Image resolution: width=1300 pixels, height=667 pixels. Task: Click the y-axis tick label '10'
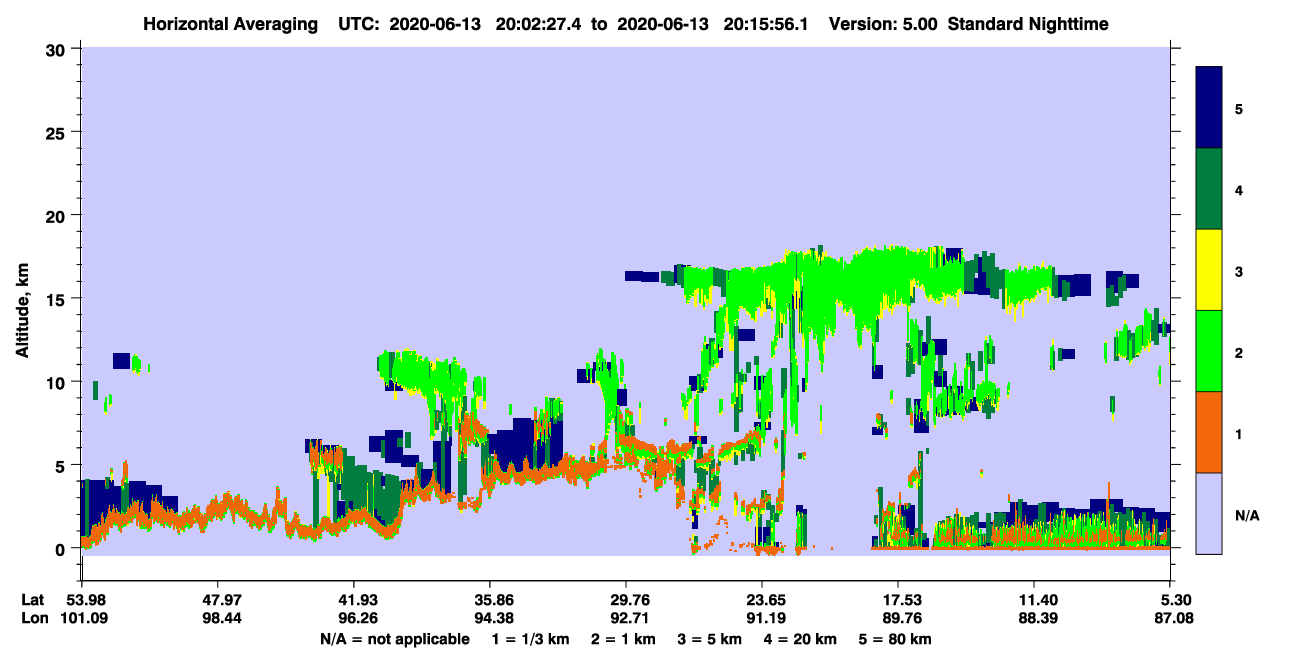pos(58,382)
